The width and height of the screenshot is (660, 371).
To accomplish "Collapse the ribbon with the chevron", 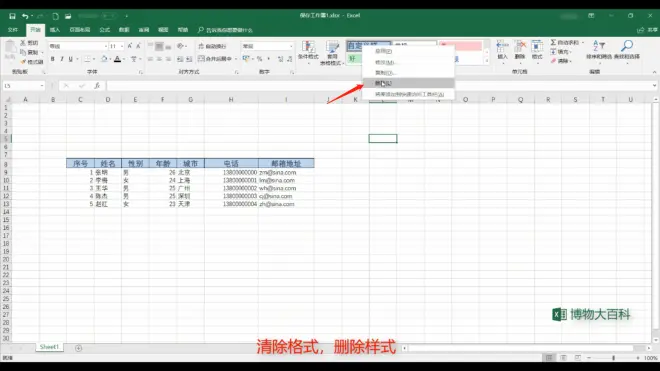I will [x=655, y=72].
